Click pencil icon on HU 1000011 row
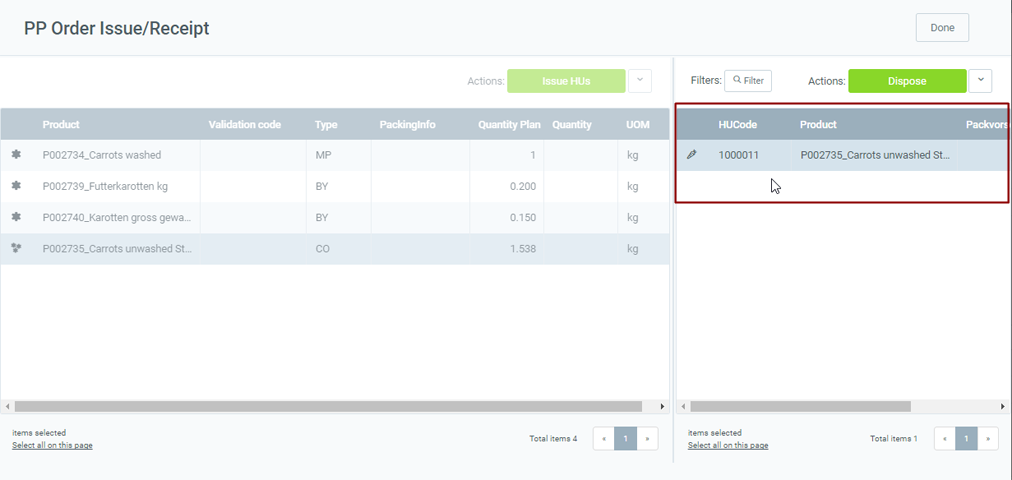1012x480 pixels. [691, 155]
